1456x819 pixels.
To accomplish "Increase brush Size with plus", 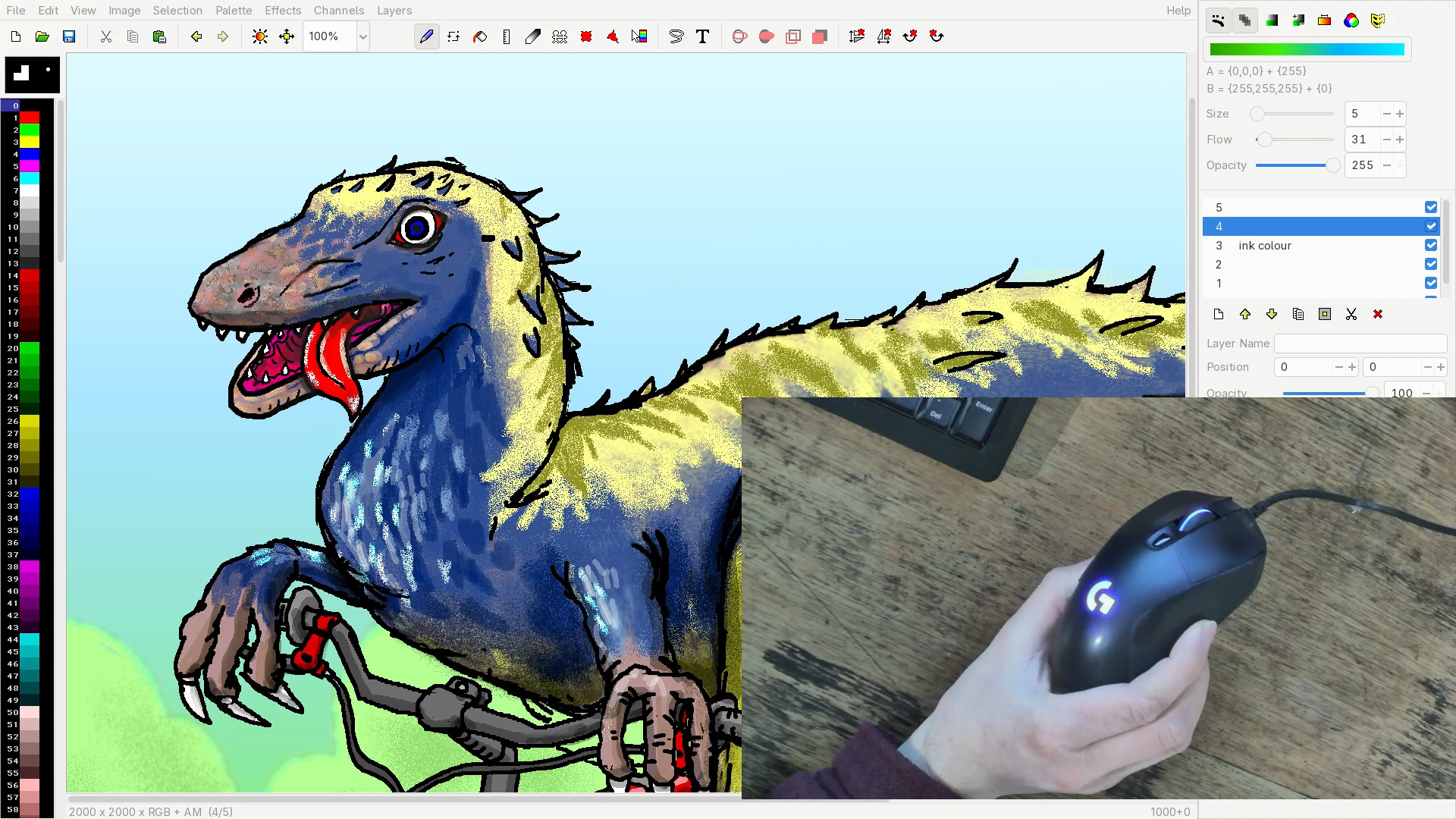I will [1400, 114].
